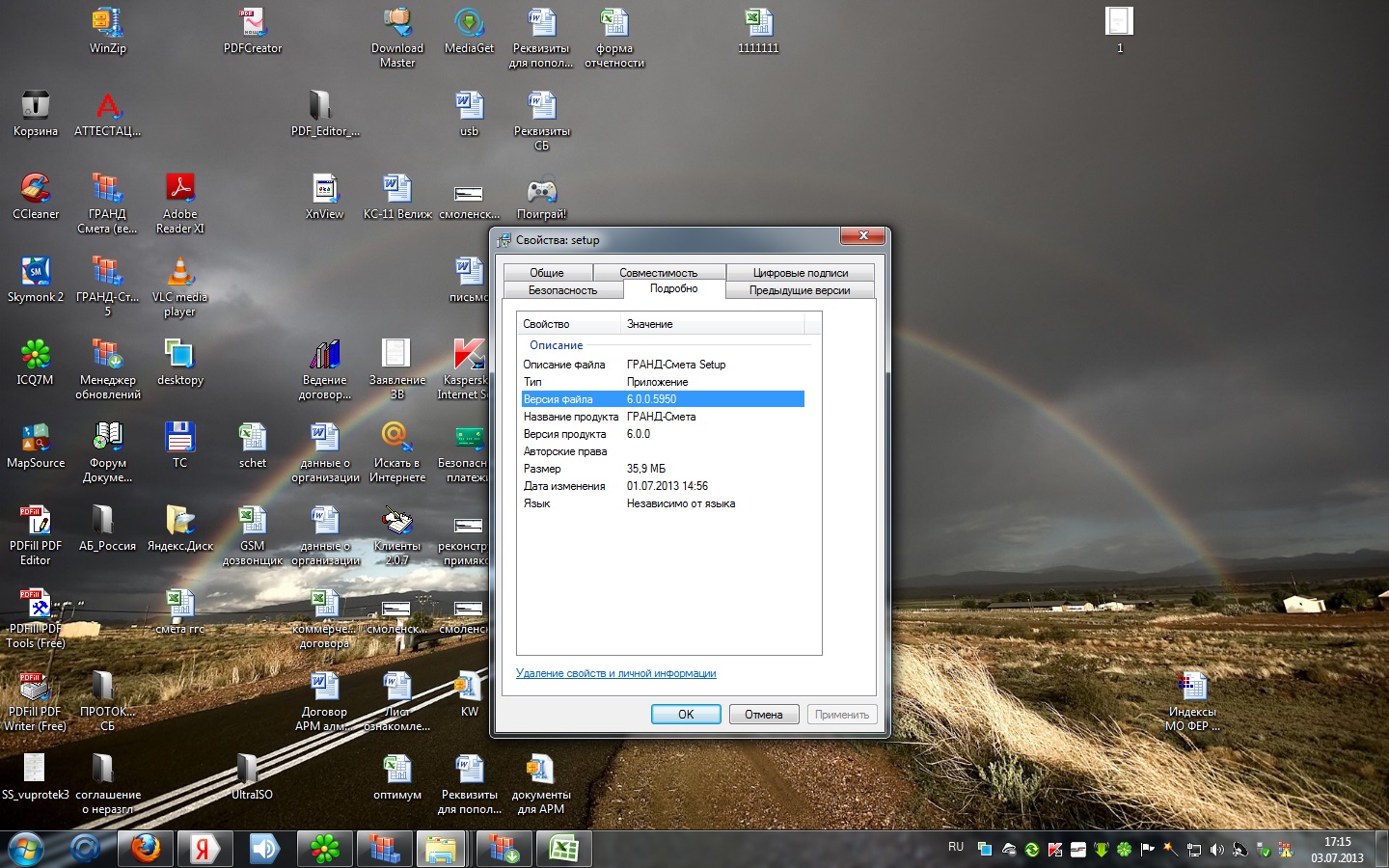Go to the Цифровые подписи tab
This screenshot has width=1389, height=868.
(801, 273)
